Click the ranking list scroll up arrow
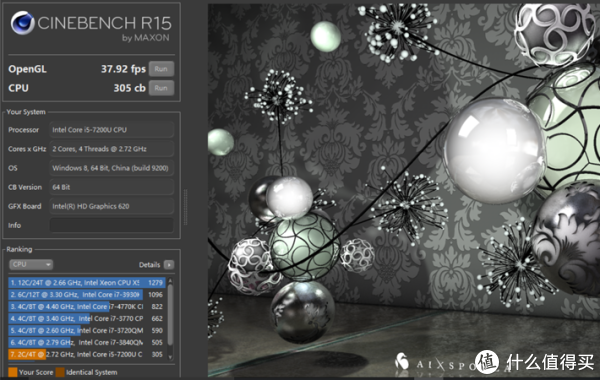 [x=170, y=281]
